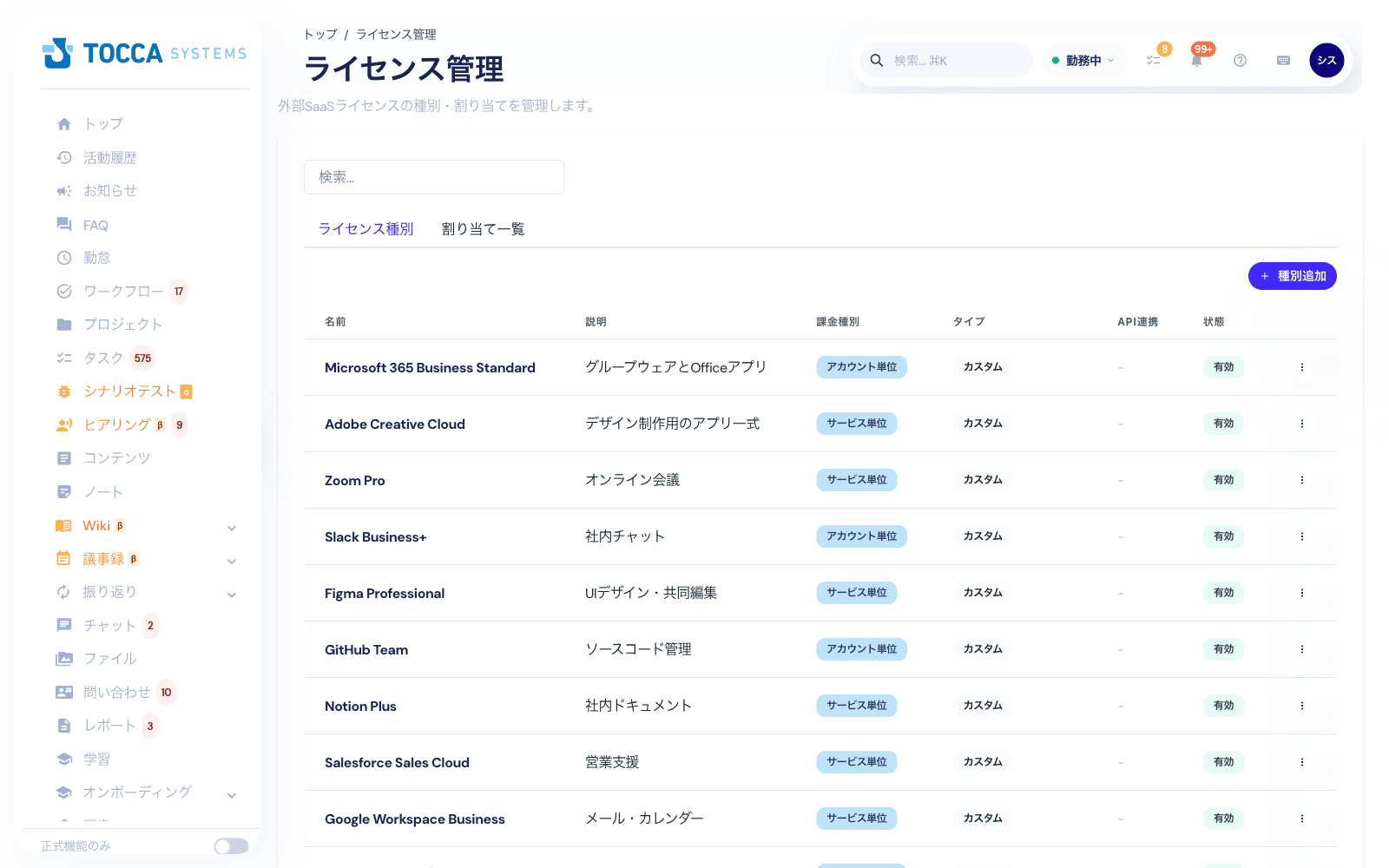Open row menu for Slack Business+
1389x868 pixels.
(1302, 536)
